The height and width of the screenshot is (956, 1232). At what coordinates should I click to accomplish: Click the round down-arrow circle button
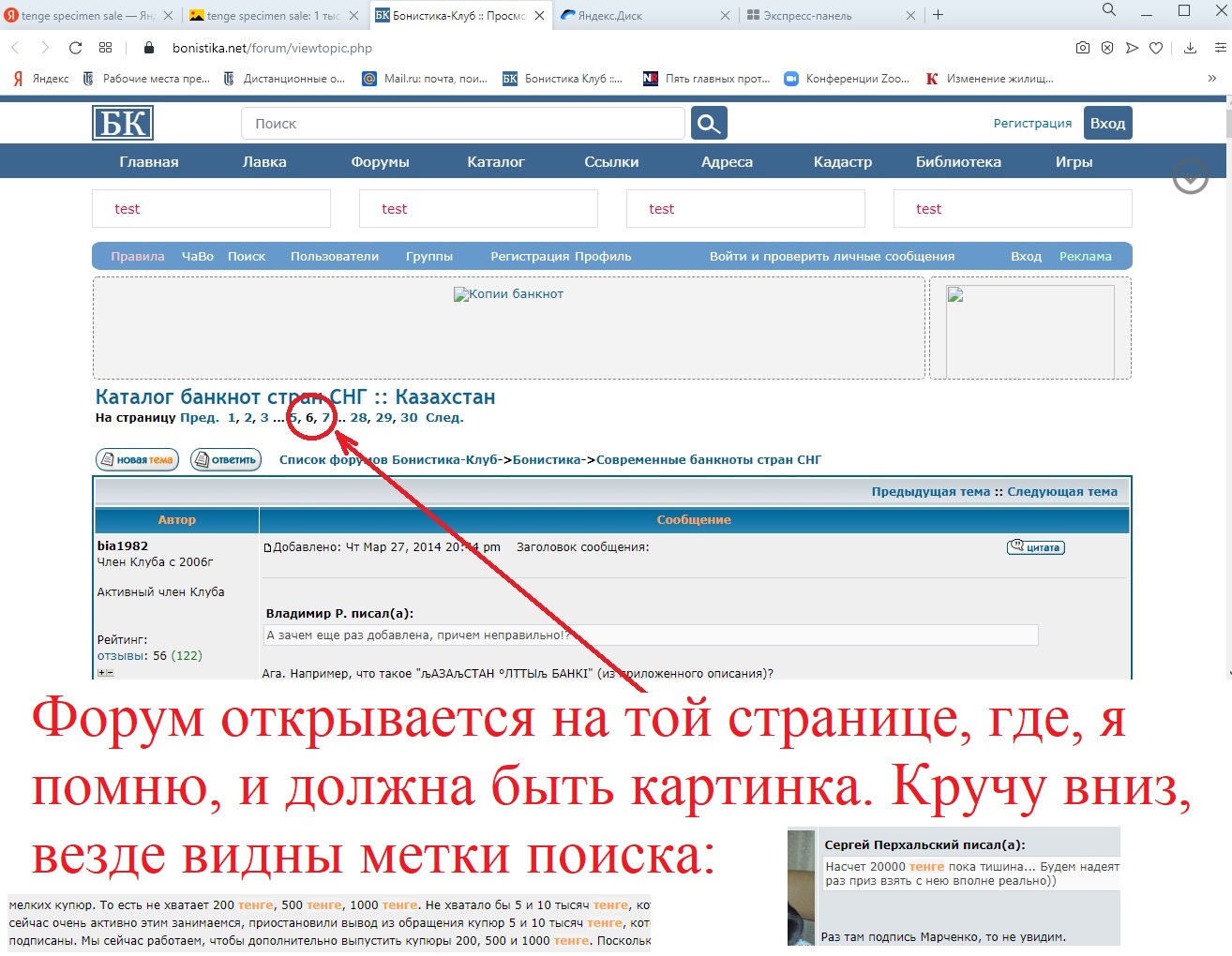1191,176
